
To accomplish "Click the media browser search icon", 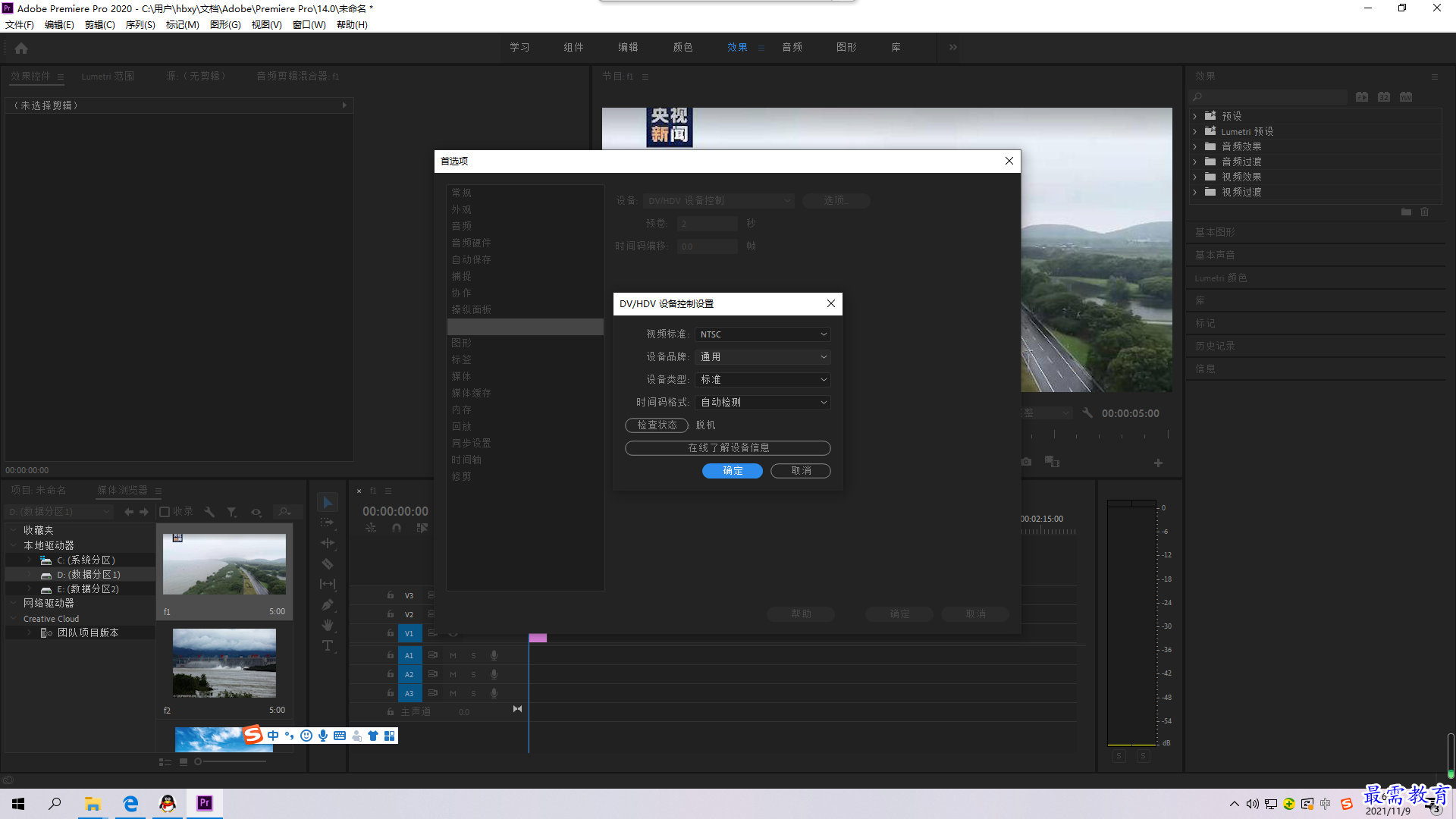I will pos(284,512).
